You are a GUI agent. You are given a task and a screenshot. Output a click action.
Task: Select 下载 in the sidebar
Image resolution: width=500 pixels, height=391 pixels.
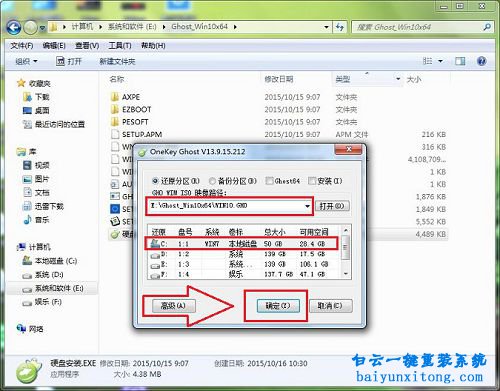pyautogui.click(x=42, y=97)
